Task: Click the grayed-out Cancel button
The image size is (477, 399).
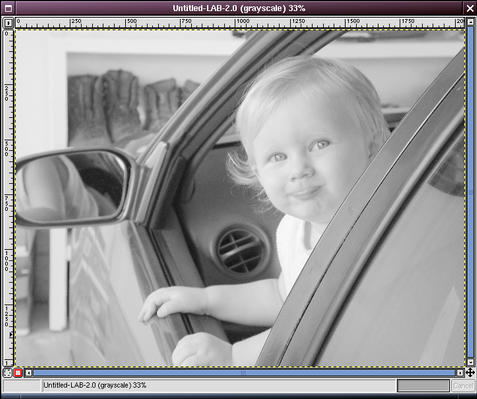Action: [463, 386]
